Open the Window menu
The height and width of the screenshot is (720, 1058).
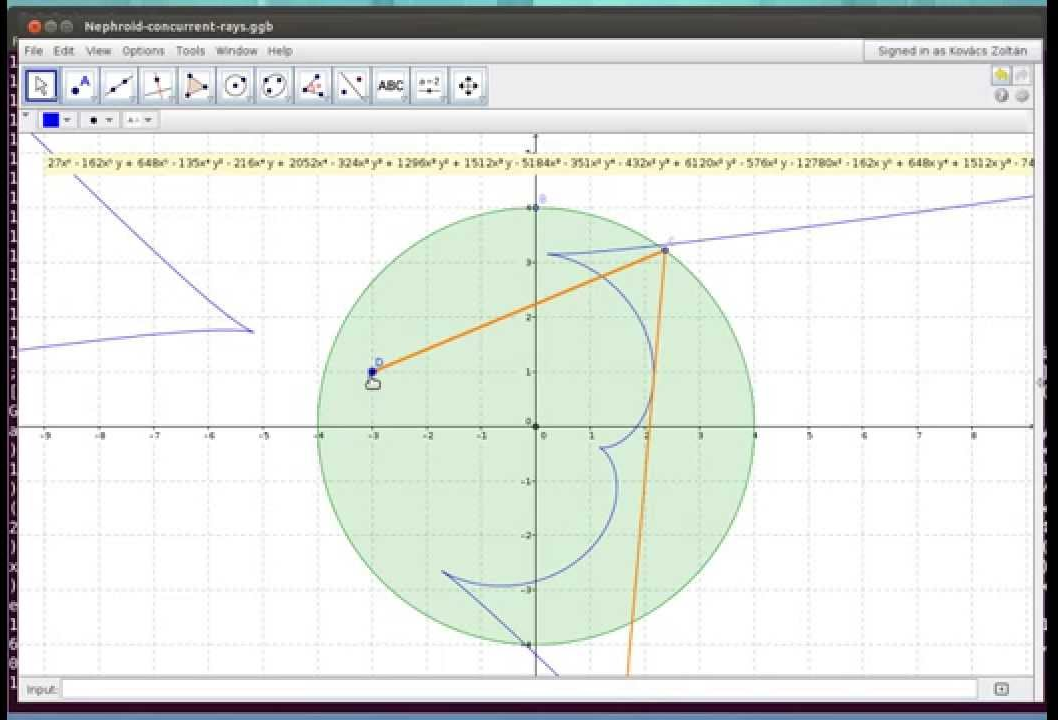pyautogui.click(x=236, y=51)
